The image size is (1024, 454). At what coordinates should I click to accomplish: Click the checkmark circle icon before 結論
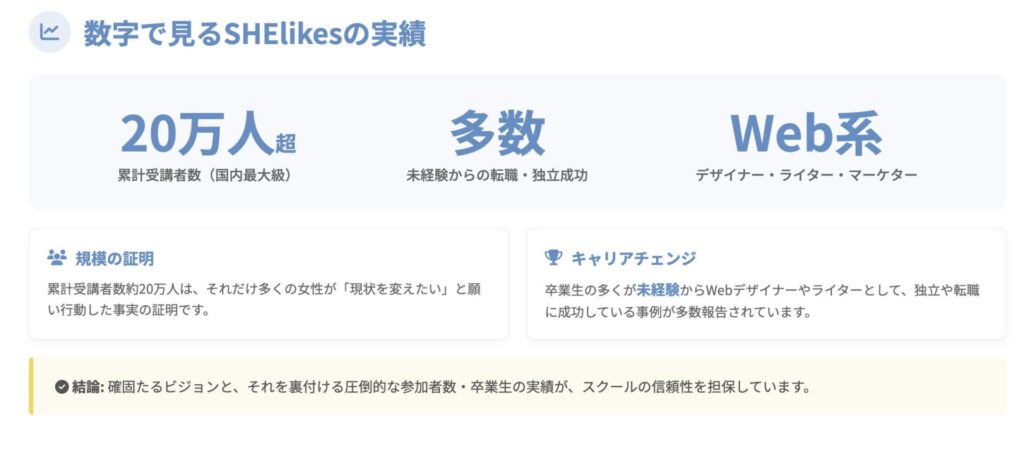[62, 386]
